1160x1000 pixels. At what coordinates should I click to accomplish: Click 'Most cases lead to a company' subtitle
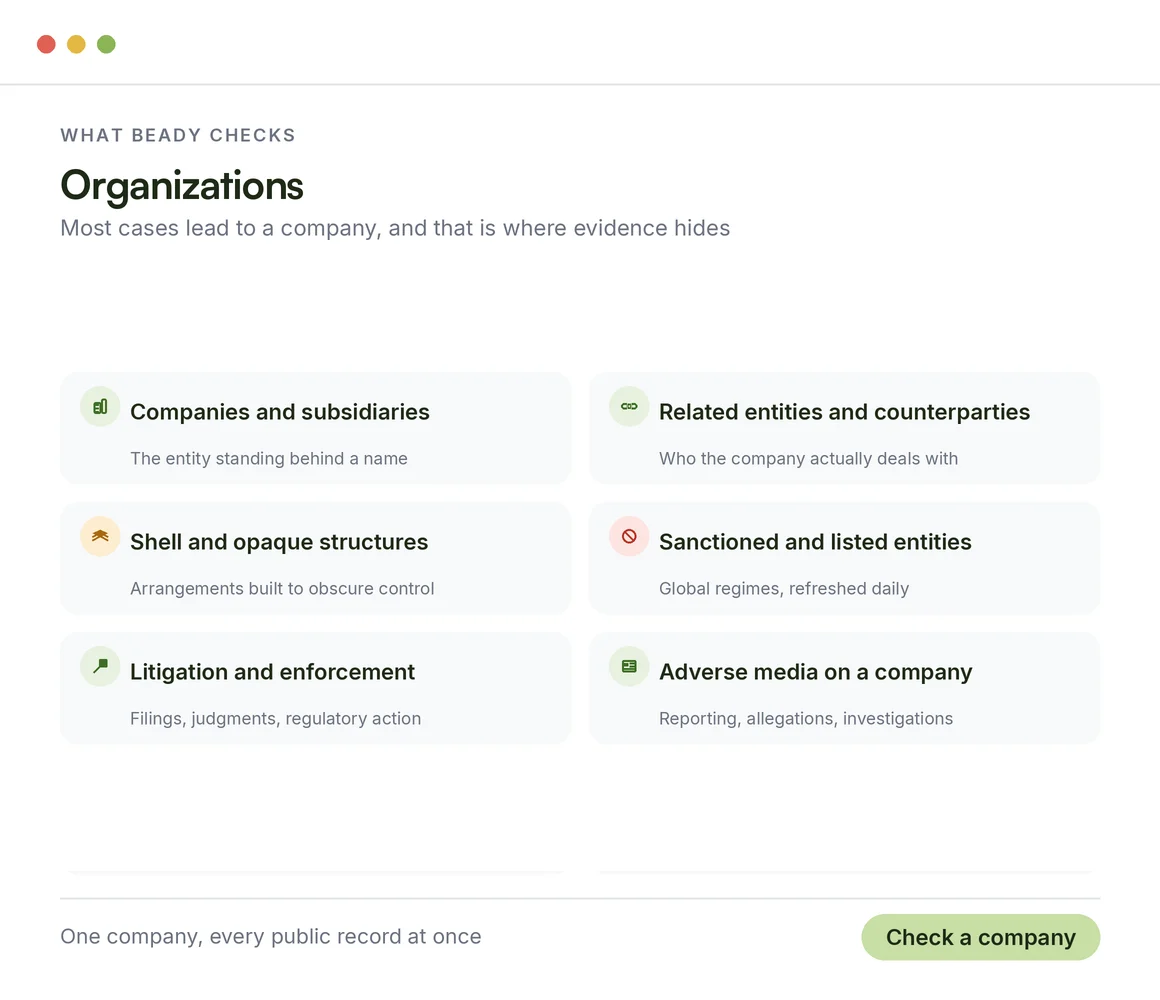tap(395, 229)
